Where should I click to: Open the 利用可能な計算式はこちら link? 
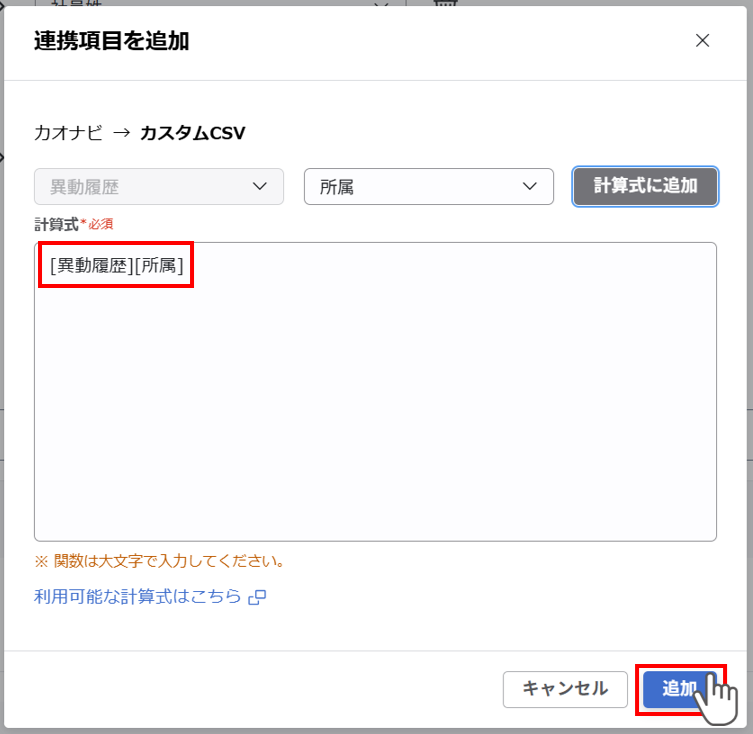click(137, 597)
